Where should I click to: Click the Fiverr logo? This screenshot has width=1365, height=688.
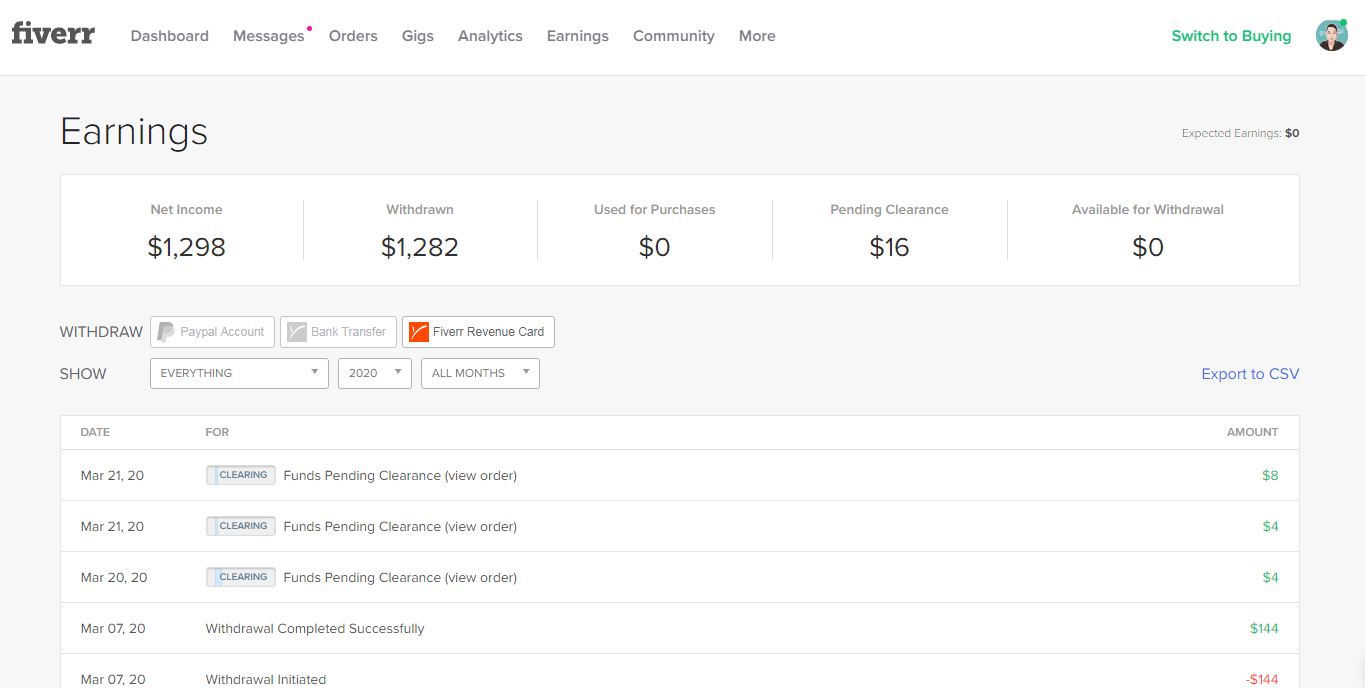tap(53, 34)
